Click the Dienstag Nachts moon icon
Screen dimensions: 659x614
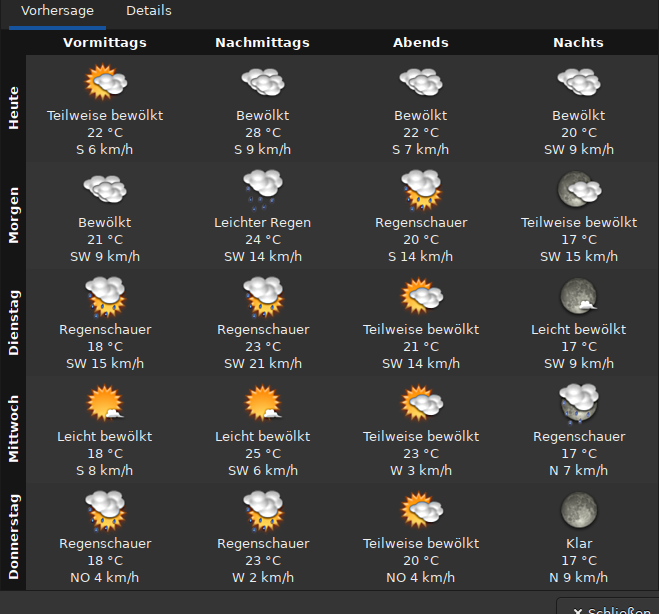tap(579, 296)
